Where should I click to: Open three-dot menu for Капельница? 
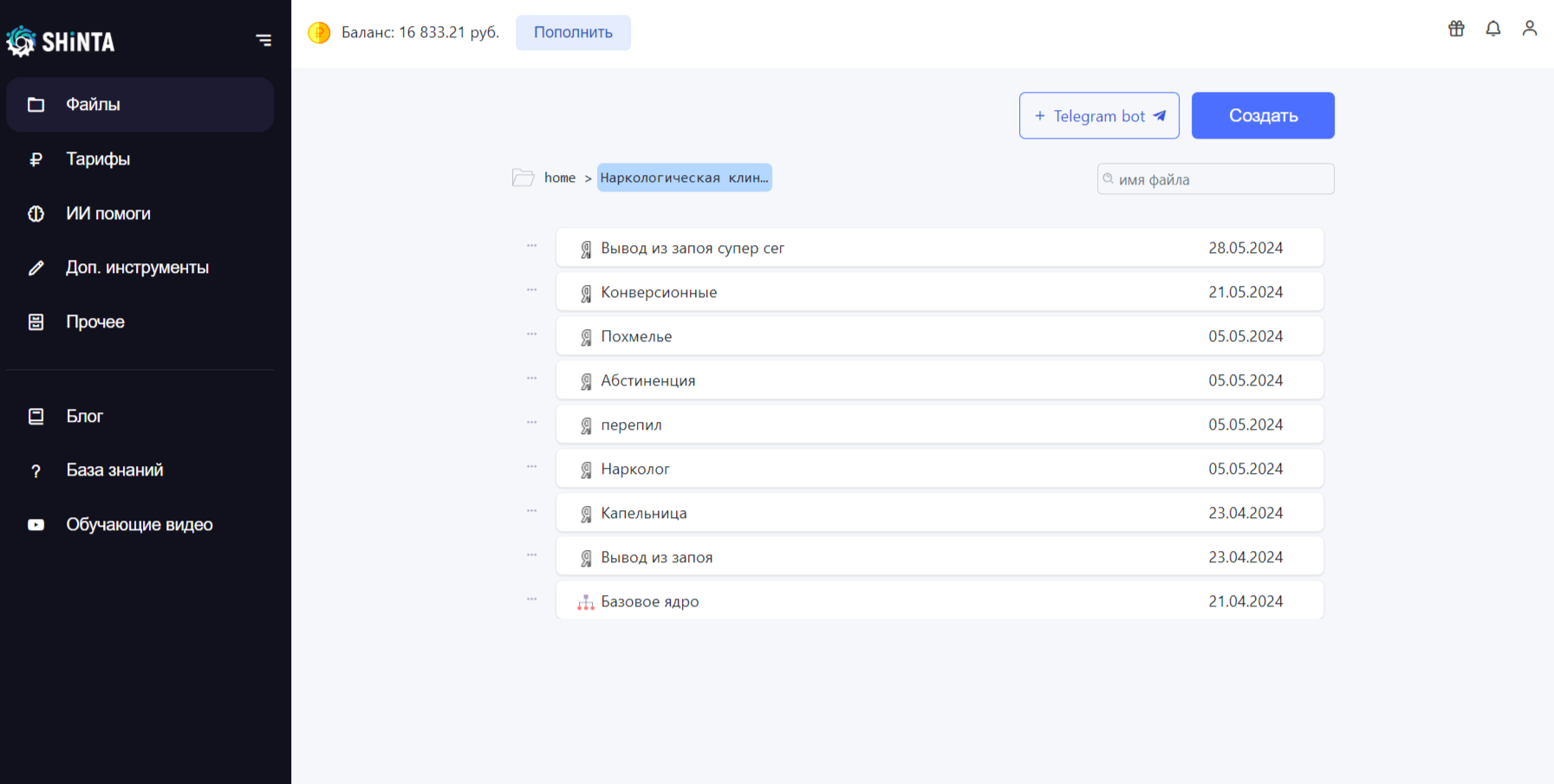(x=531, y=511)
